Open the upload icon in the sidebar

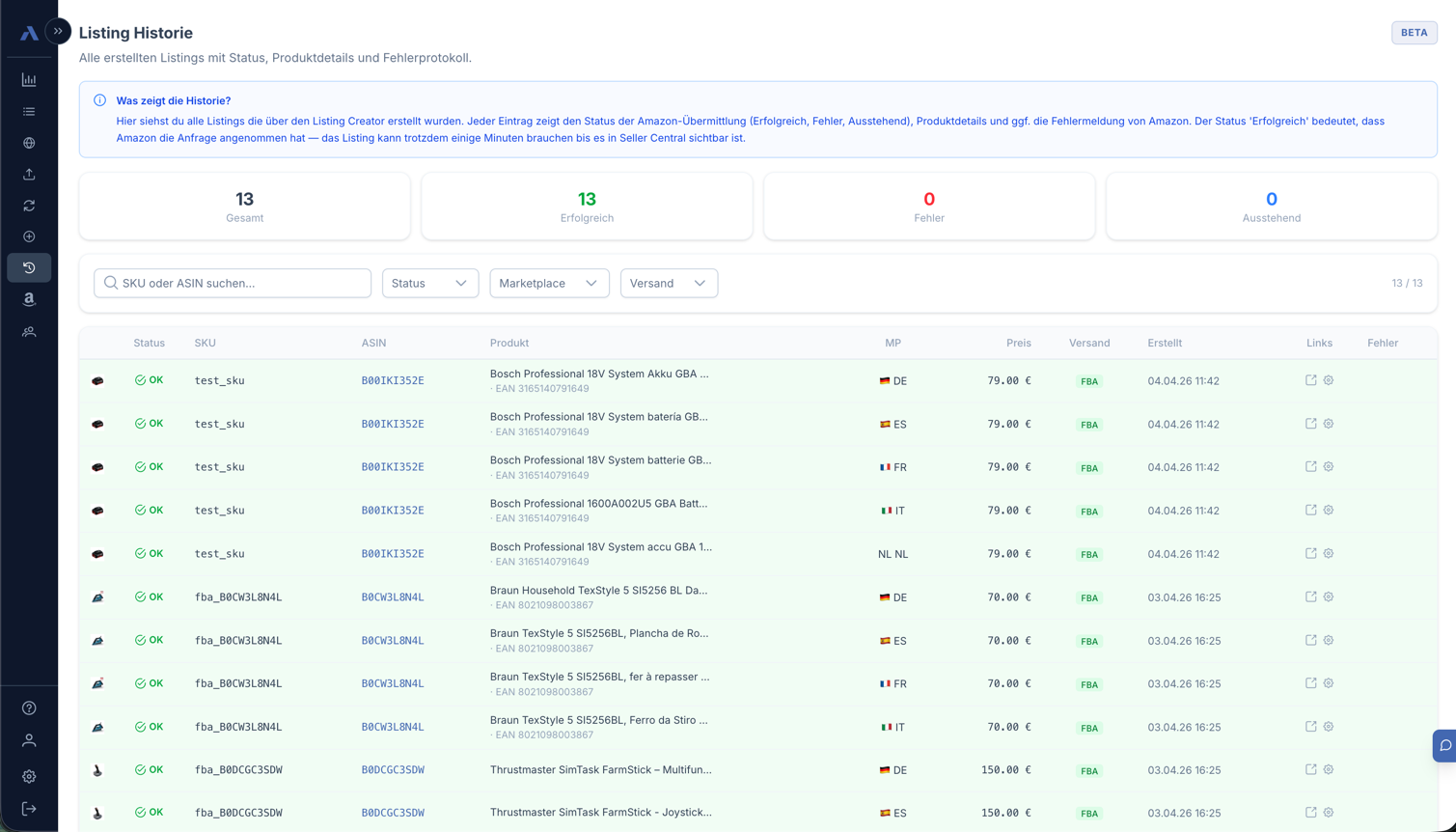(x=29, y=174)
